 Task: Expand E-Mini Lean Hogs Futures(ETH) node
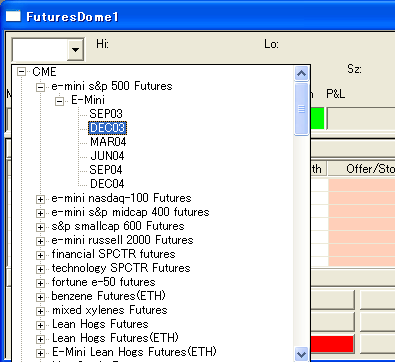point(40,353)
